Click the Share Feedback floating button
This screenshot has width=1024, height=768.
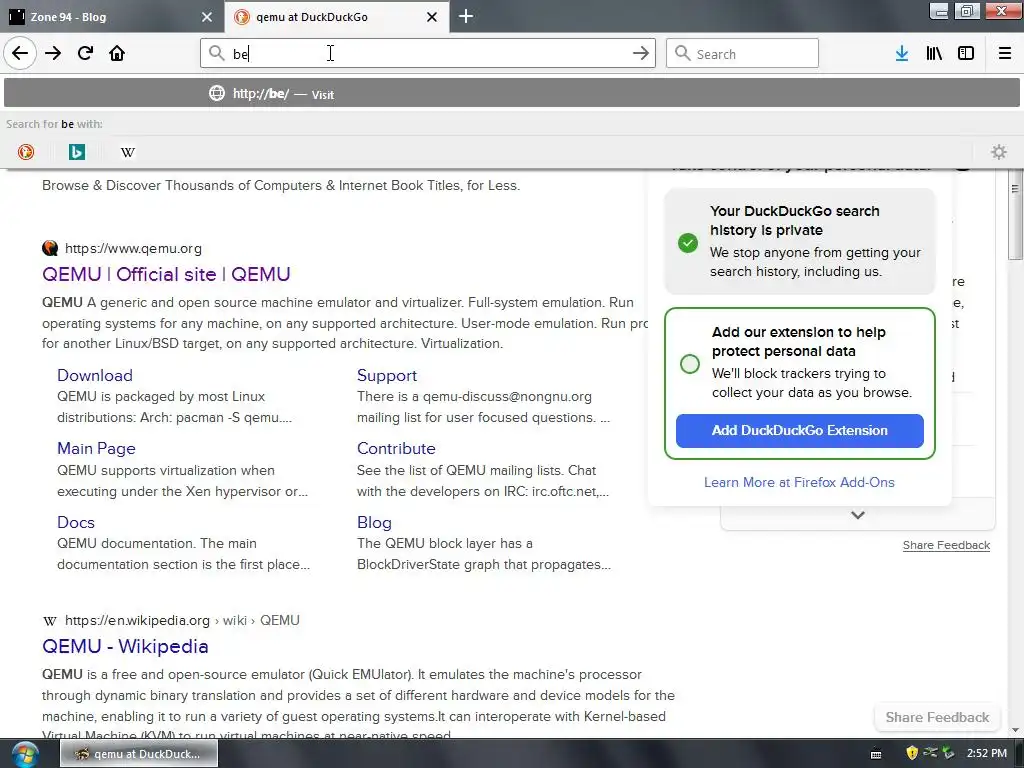937,717
